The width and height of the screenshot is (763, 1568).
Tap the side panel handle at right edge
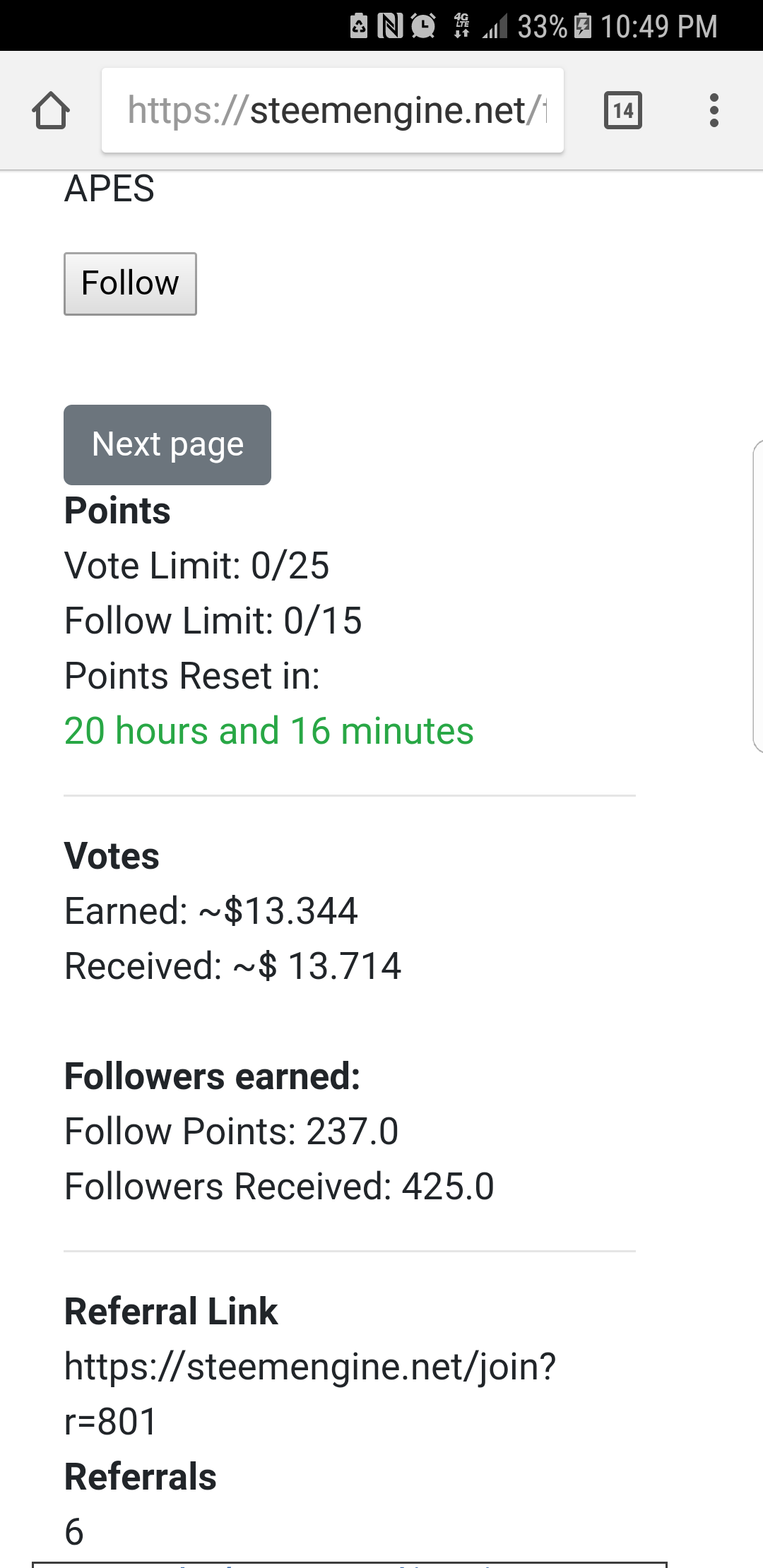pyautogui.click(x=757, y=595)
